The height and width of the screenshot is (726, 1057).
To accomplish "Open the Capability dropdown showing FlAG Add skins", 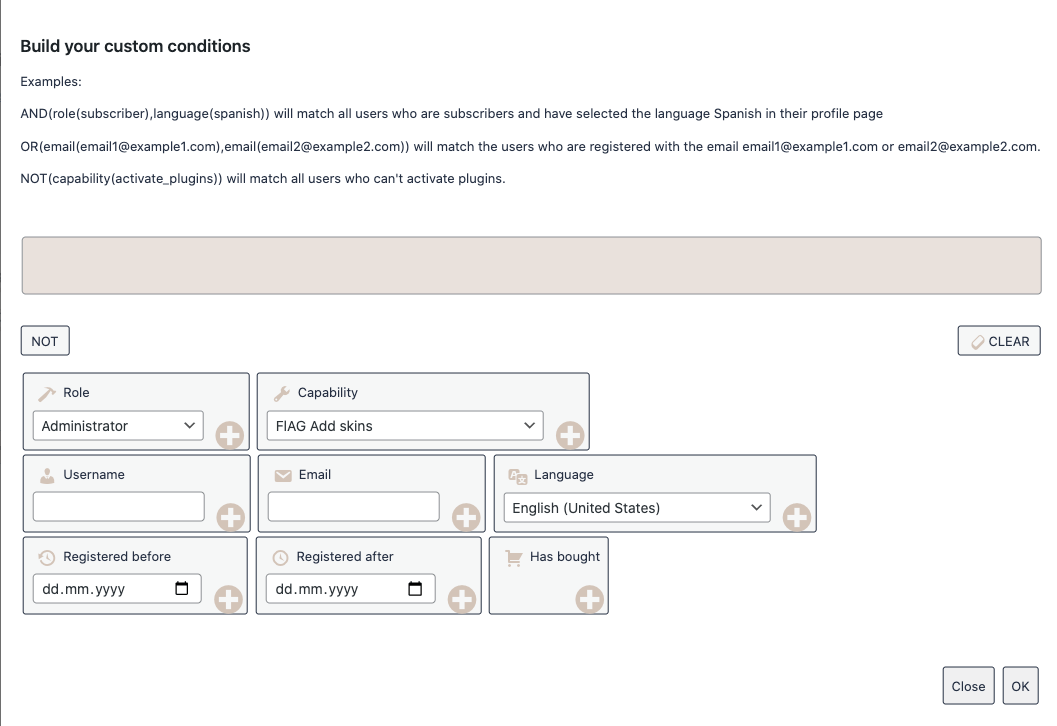I will click(x=405, y=426).
